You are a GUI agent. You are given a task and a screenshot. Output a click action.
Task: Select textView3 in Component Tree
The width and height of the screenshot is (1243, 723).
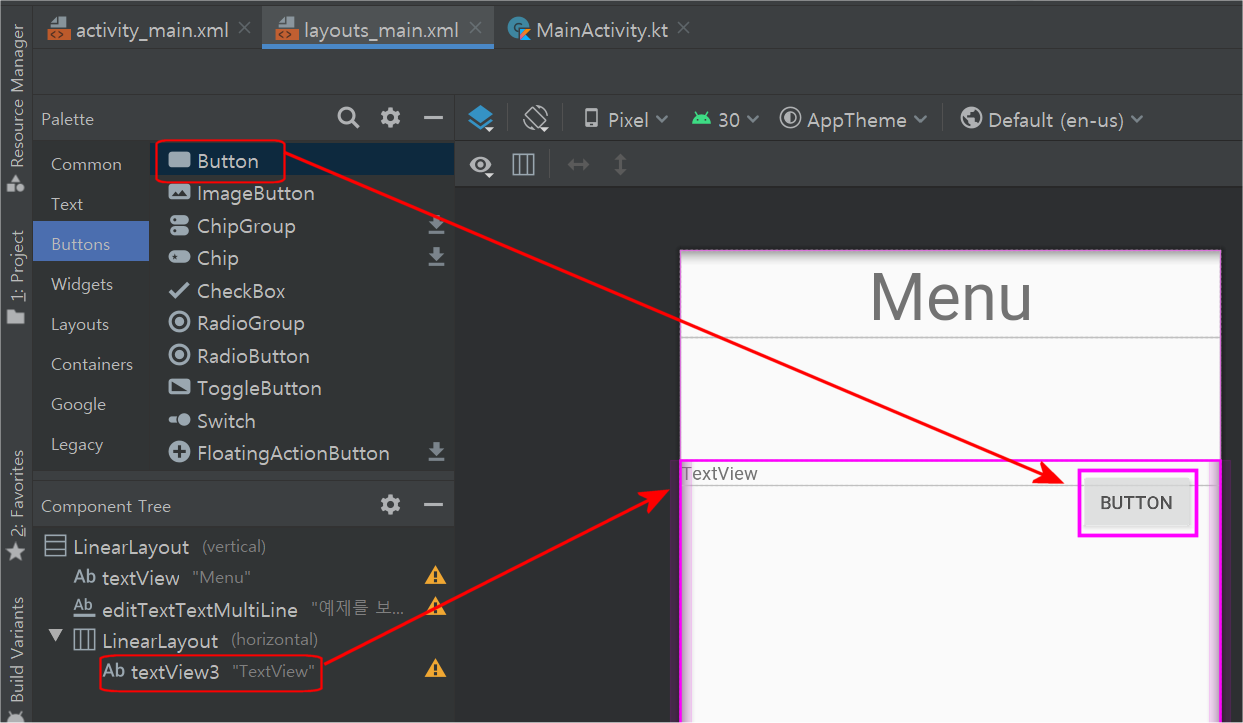(243, 671)
